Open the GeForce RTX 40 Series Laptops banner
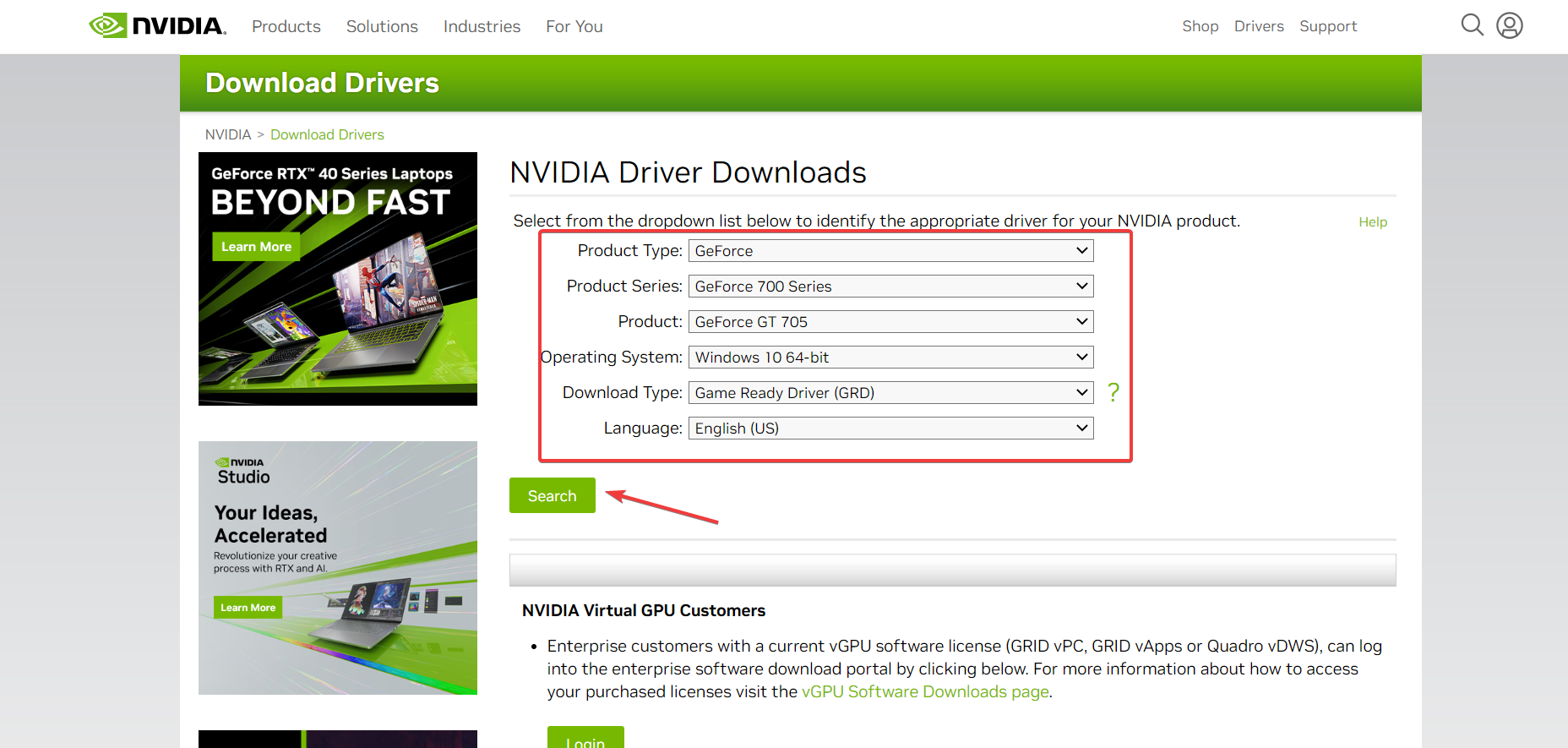The height and width of the screenshot is (748, 1568). coord(338,279)
